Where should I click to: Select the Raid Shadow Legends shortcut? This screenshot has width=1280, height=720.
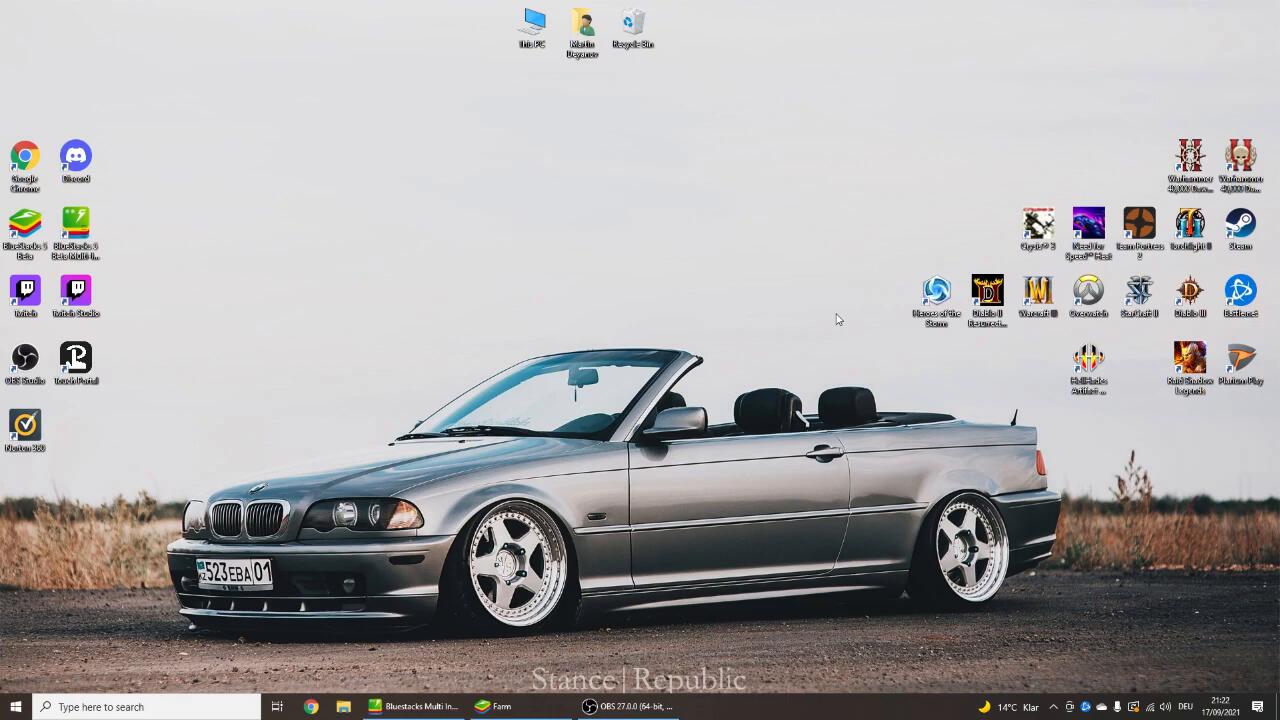1189,360
